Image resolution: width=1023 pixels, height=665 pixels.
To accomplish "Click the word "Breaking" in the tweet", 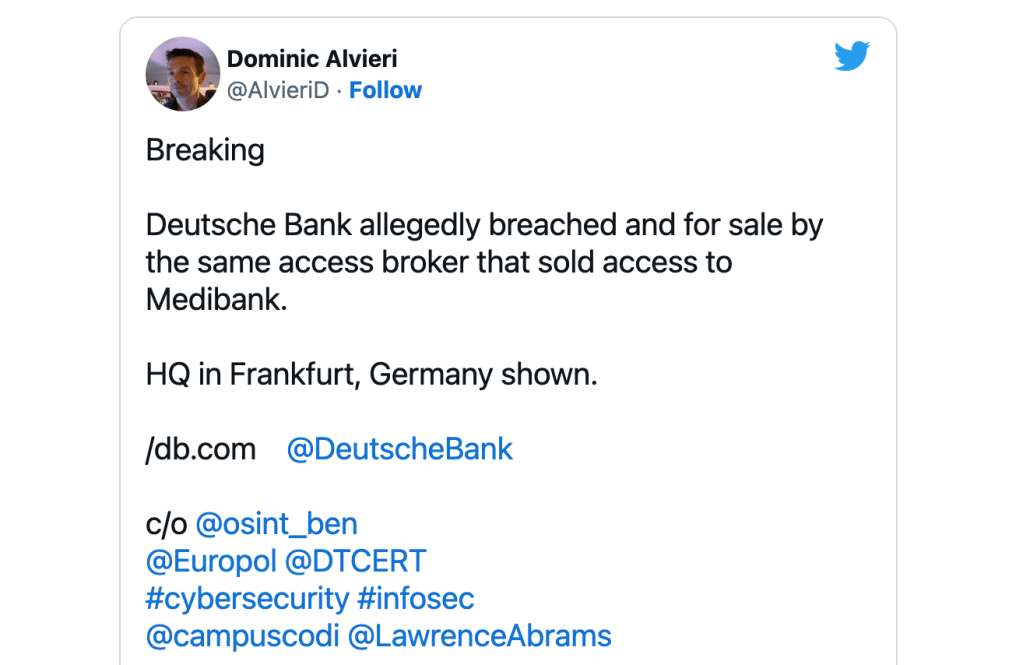I will coord(205,150).
